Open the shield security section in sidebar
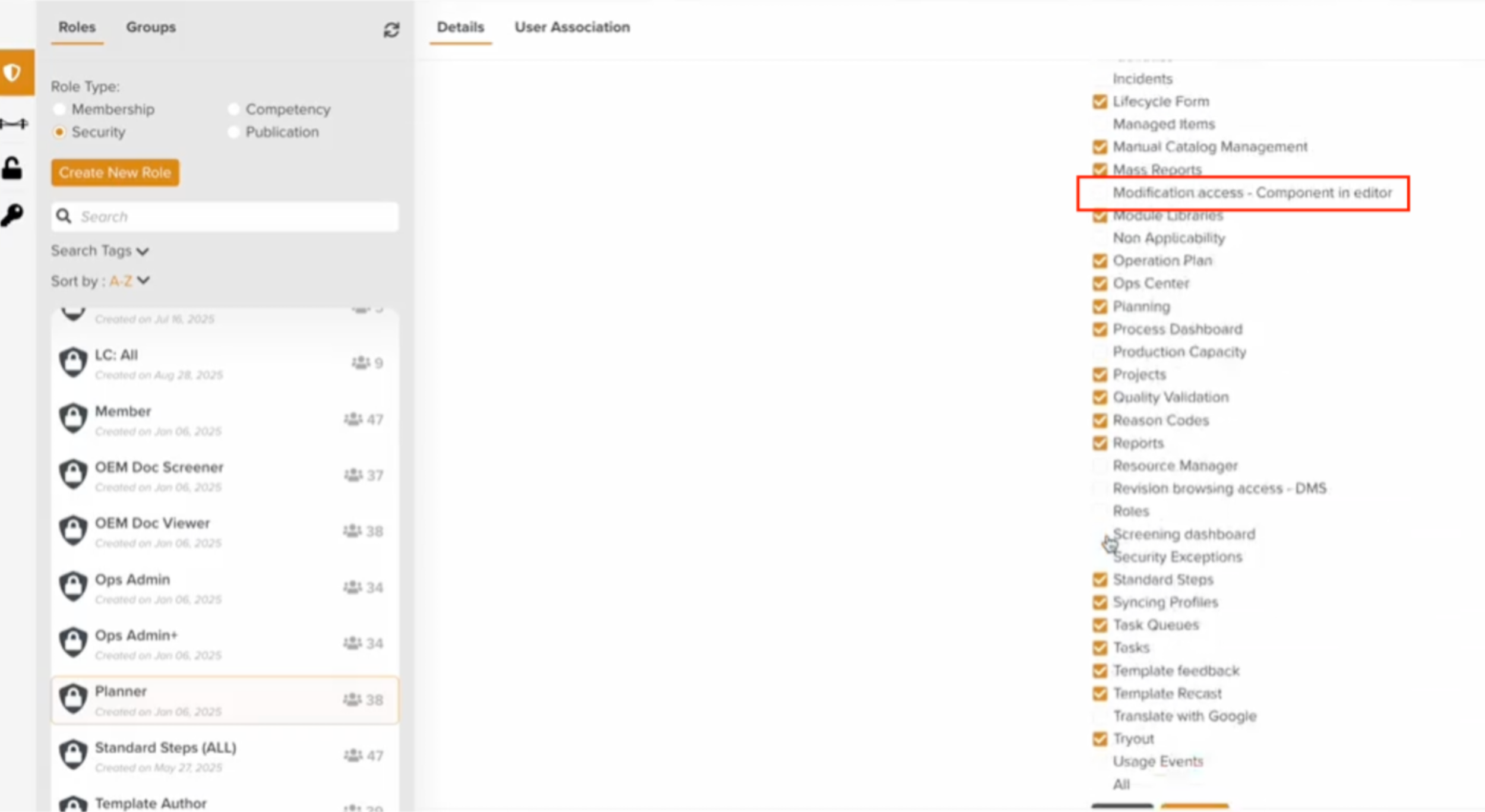 (13, 72)
